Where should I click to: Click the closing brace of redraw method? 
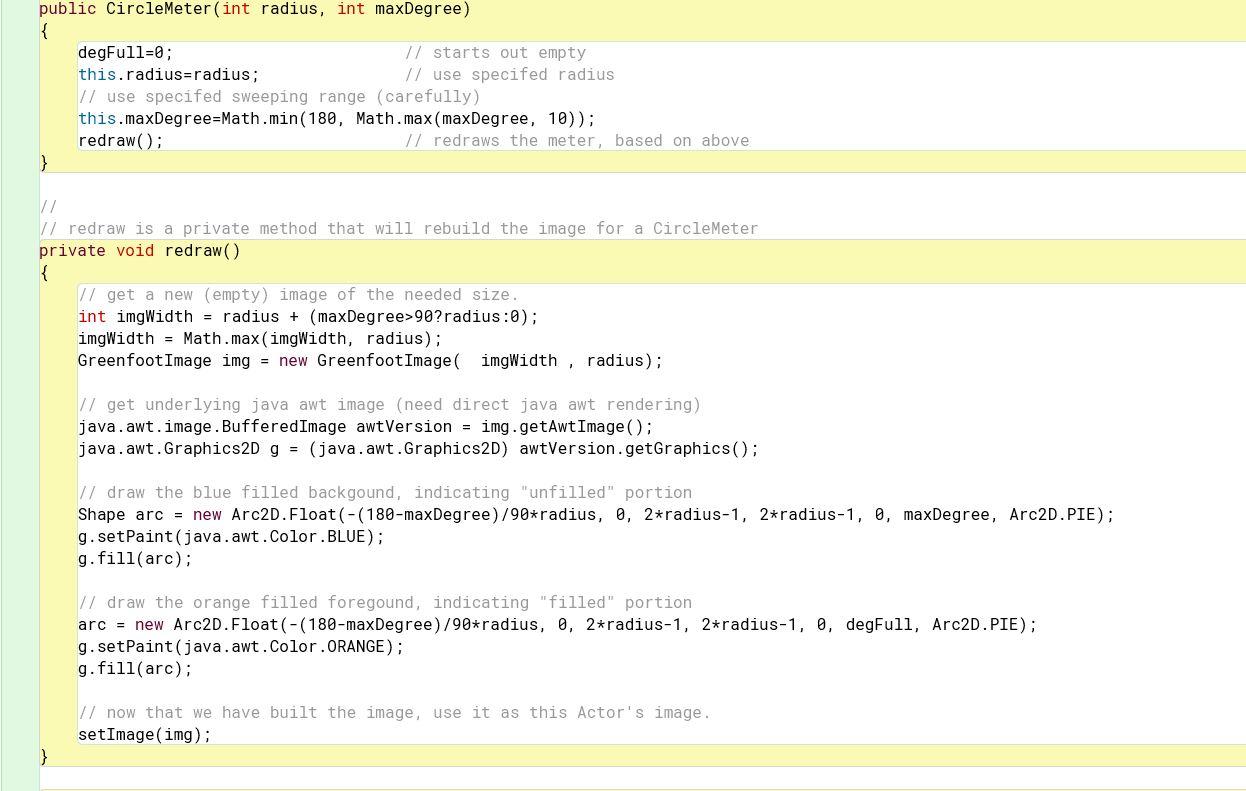[44, 756]
